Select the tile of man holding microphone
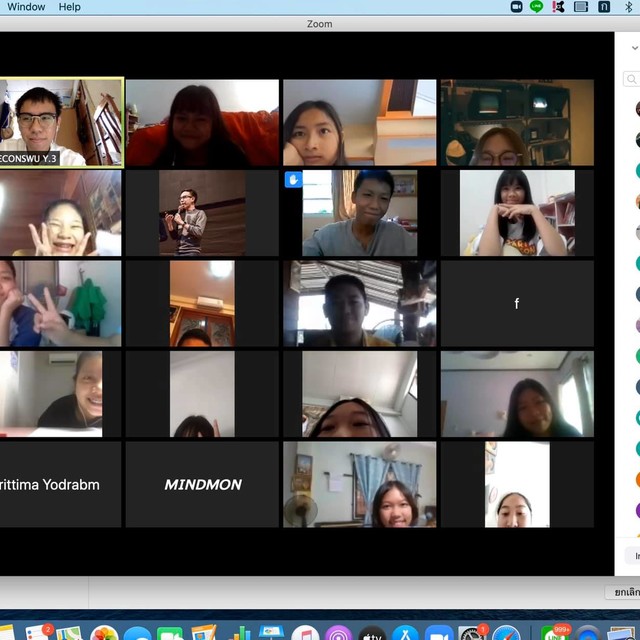Image resolution: width=640 pixels, height=640 pixels. 202,213
